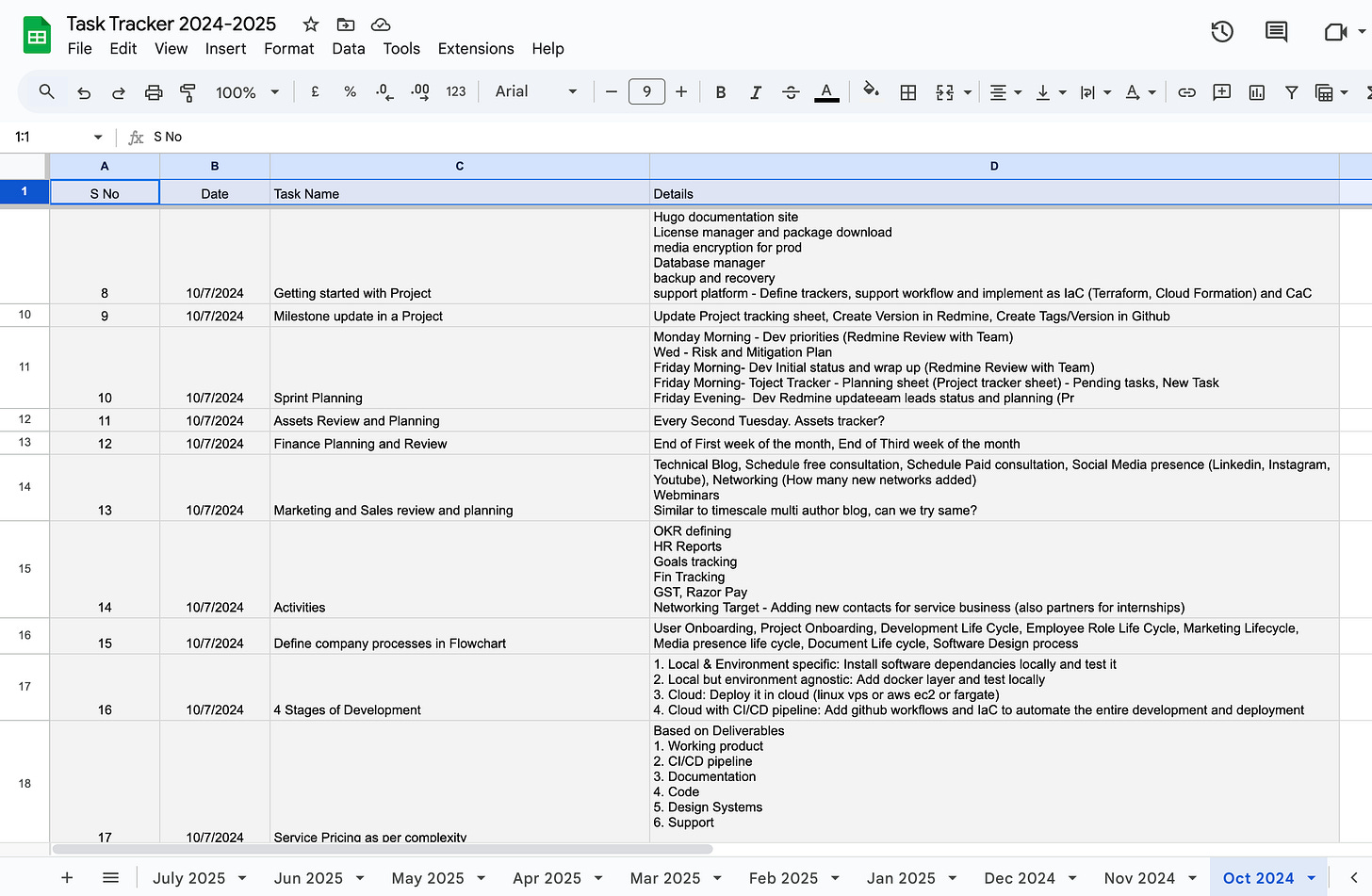The height and width of the screenshot is (896, 1372).
Task: Open the fill colour picker
Action: click(x=872, y=91)
